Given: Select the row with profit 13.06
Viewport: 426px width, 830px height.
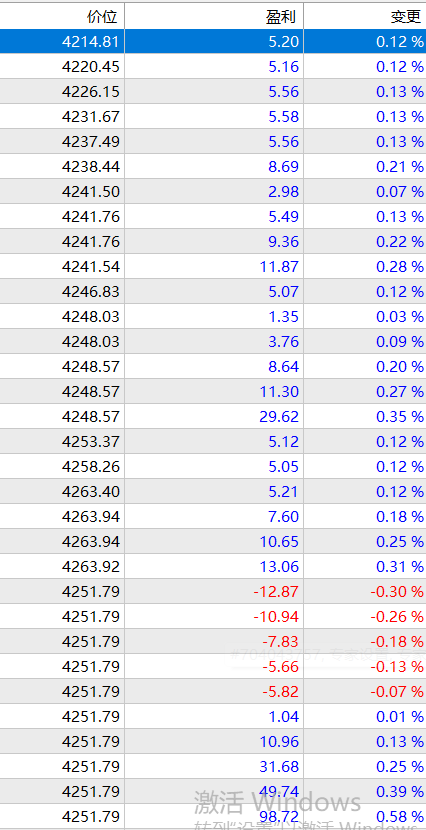Looking at the screenshot, I should [213, 566].
